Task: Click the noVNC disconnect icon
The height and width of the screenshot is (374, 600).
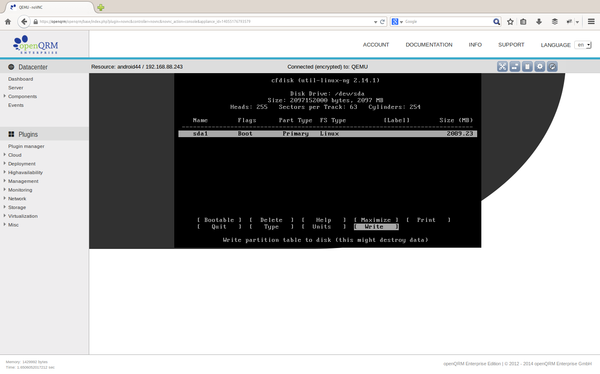Action: click(552, 67)
